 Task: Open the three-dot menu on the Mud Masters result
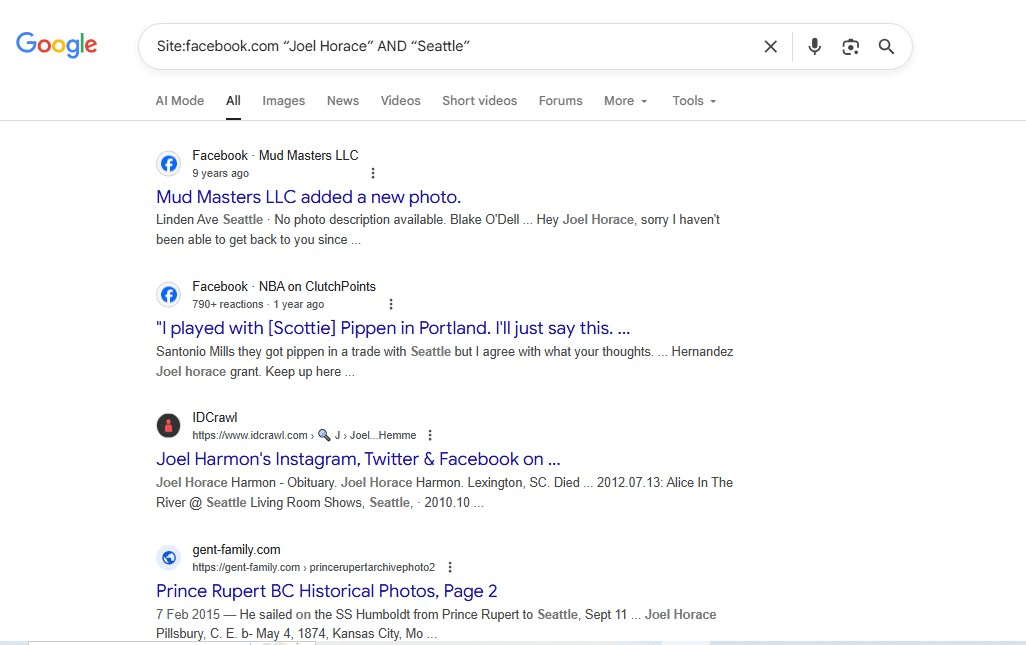372,173
